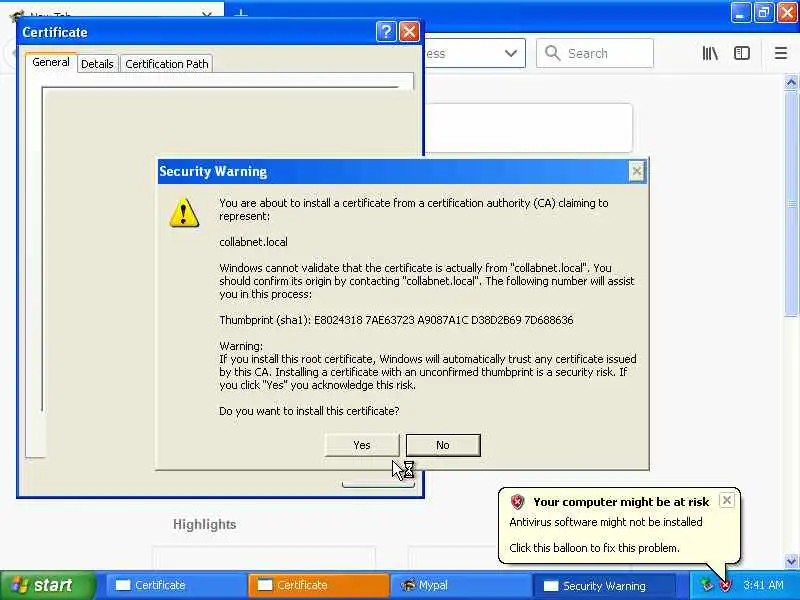Minimize the browser window

740,12
